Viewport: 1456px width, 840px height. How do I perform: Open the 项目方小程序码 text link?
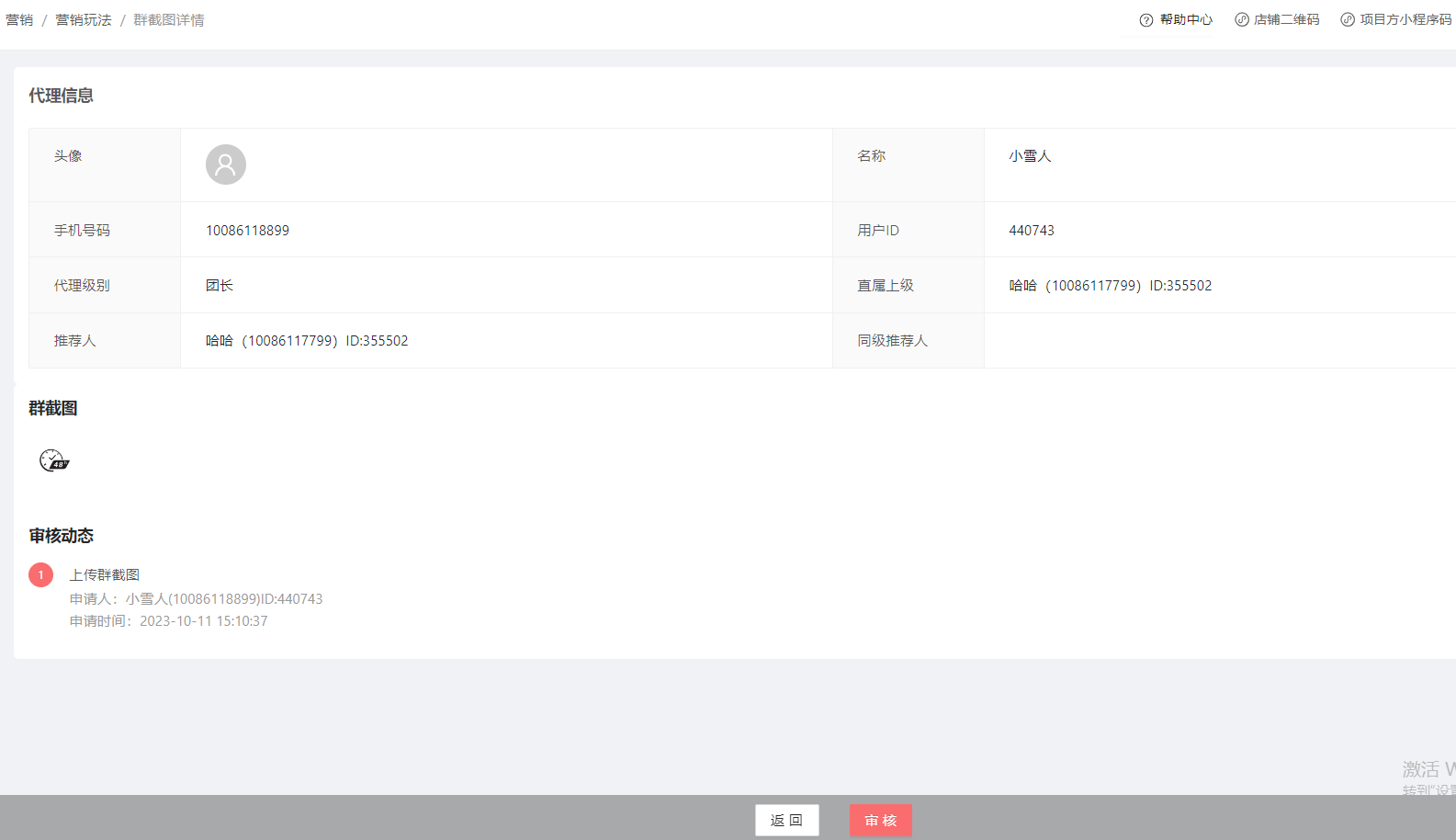tap(1405, 20)
